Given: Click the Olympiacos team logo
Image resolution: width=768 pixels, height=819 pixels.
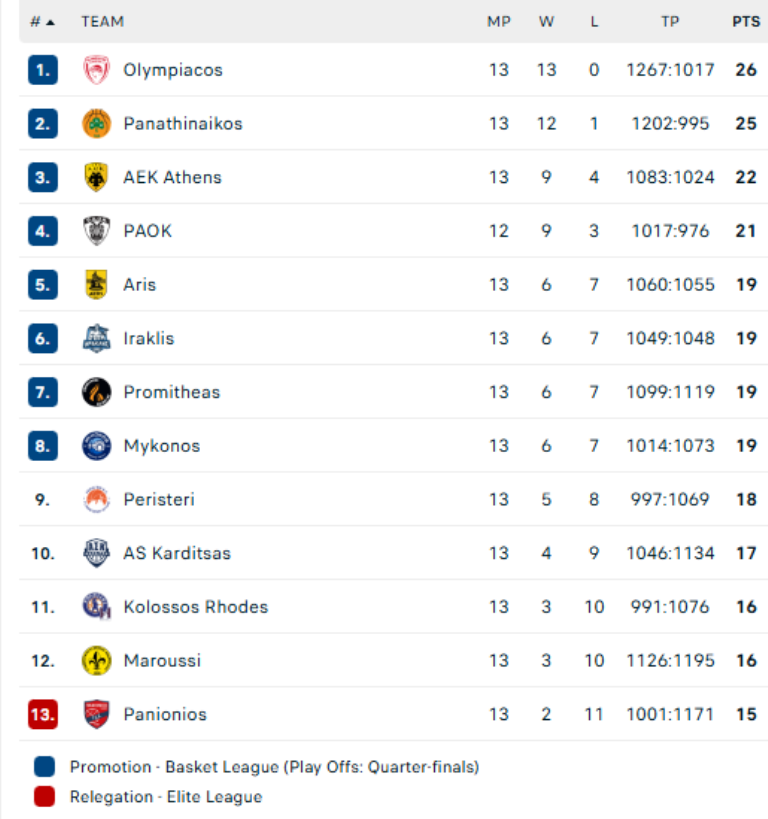Looking at the screenshot, I should pyautogui.click(x=96, y=70).
